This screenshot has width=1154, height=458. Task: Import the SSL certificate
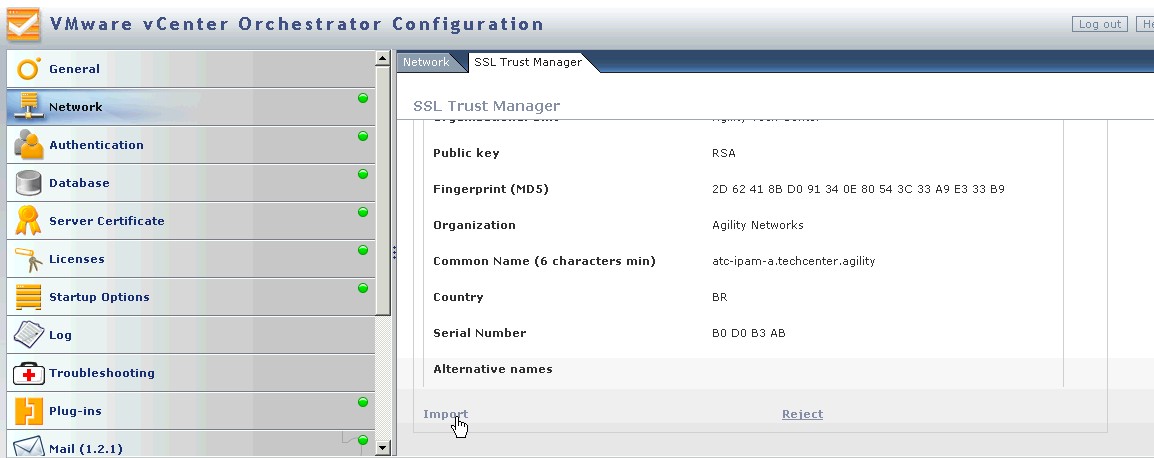445,414
